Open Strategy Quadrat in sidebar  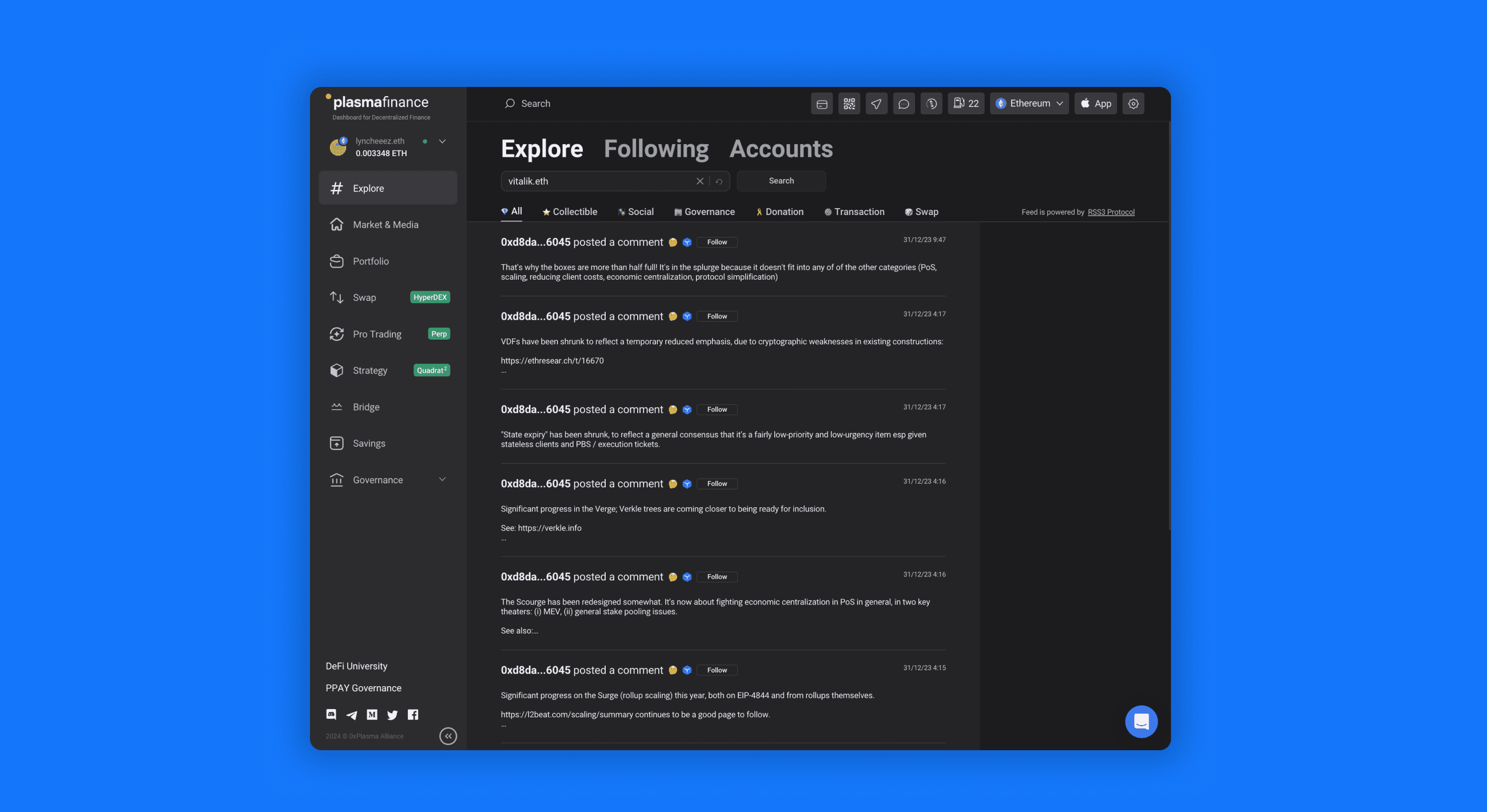click(388, 371)
